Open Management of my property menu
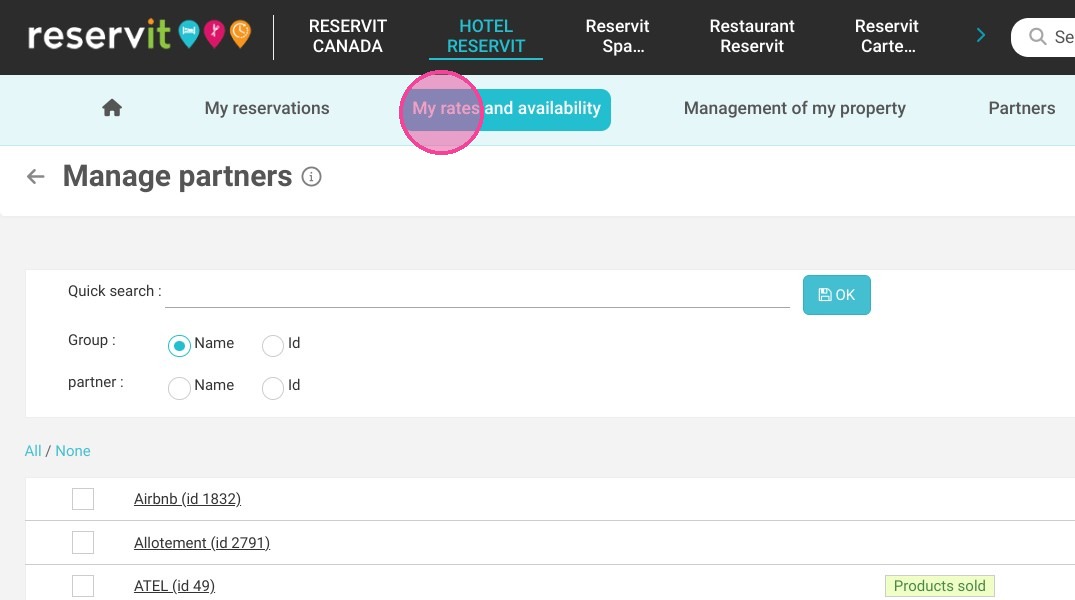This screenshot has height=600, width=1075. pyautogui.click(x=795, y=108)
